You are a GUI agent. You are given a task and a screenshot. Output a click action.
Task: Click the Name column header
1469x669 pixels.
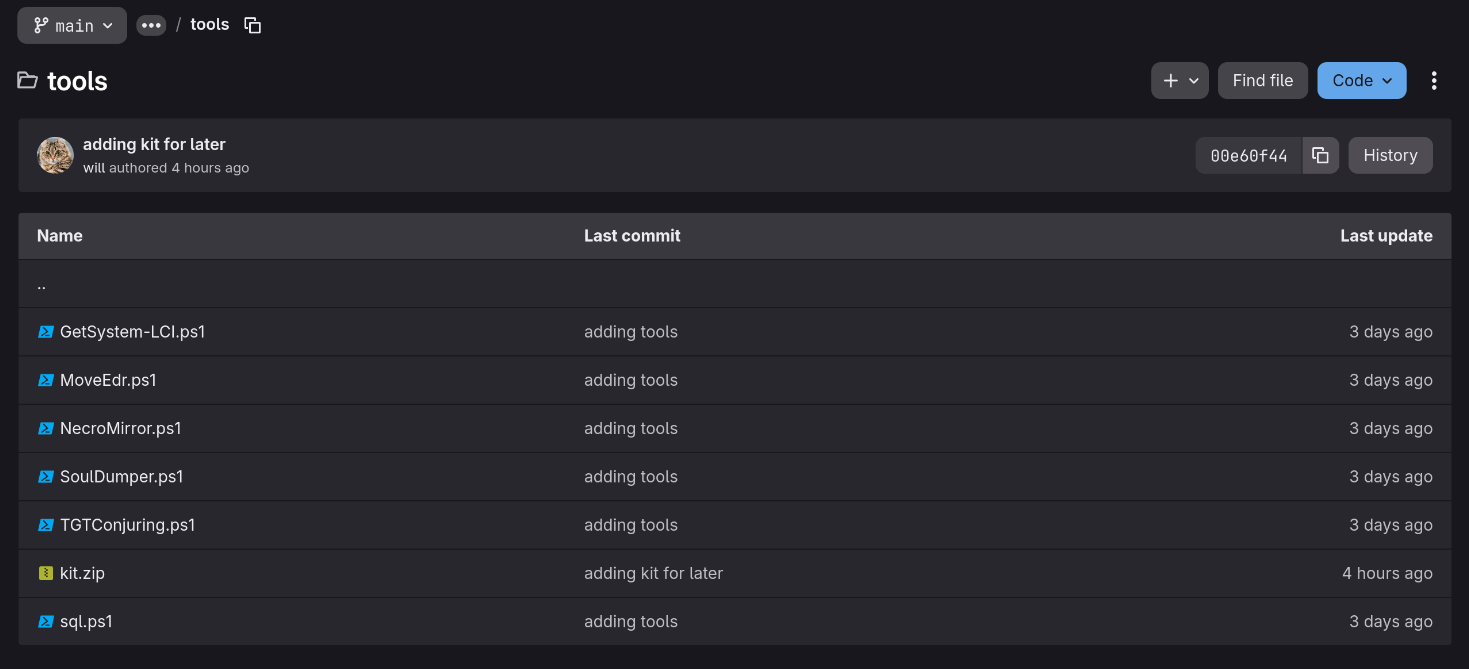point(59,236)
